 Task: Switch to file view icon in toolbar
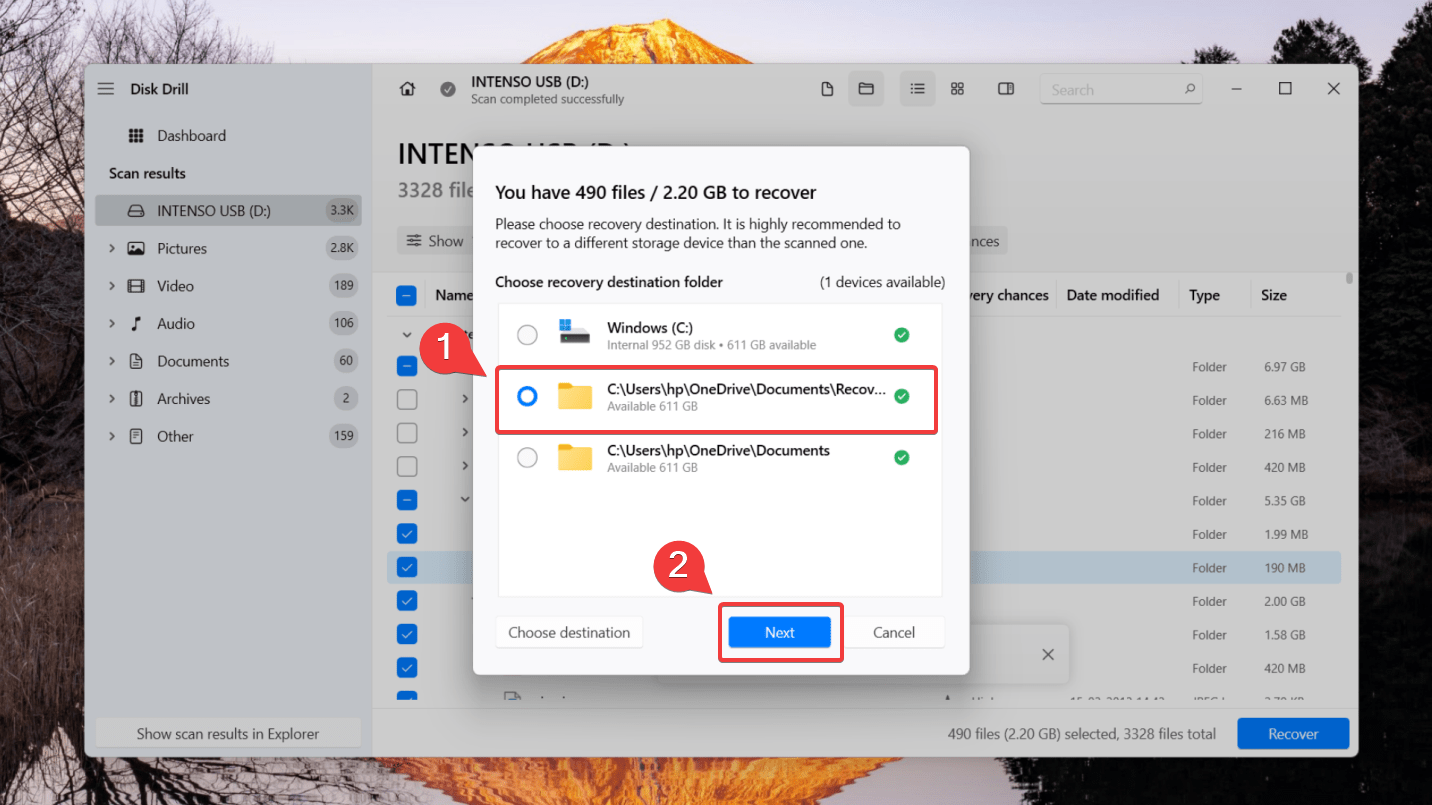(827, 89)
